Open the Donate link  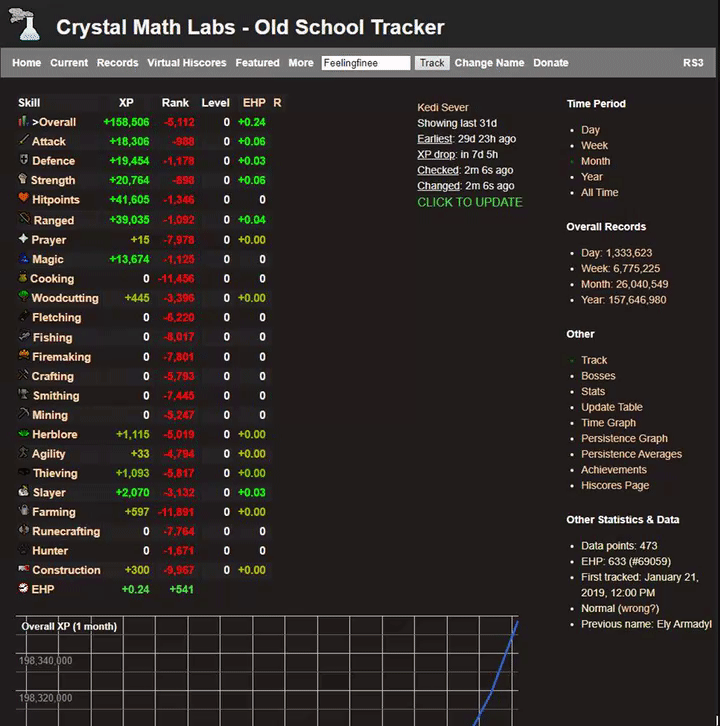[x=551, y=63]
